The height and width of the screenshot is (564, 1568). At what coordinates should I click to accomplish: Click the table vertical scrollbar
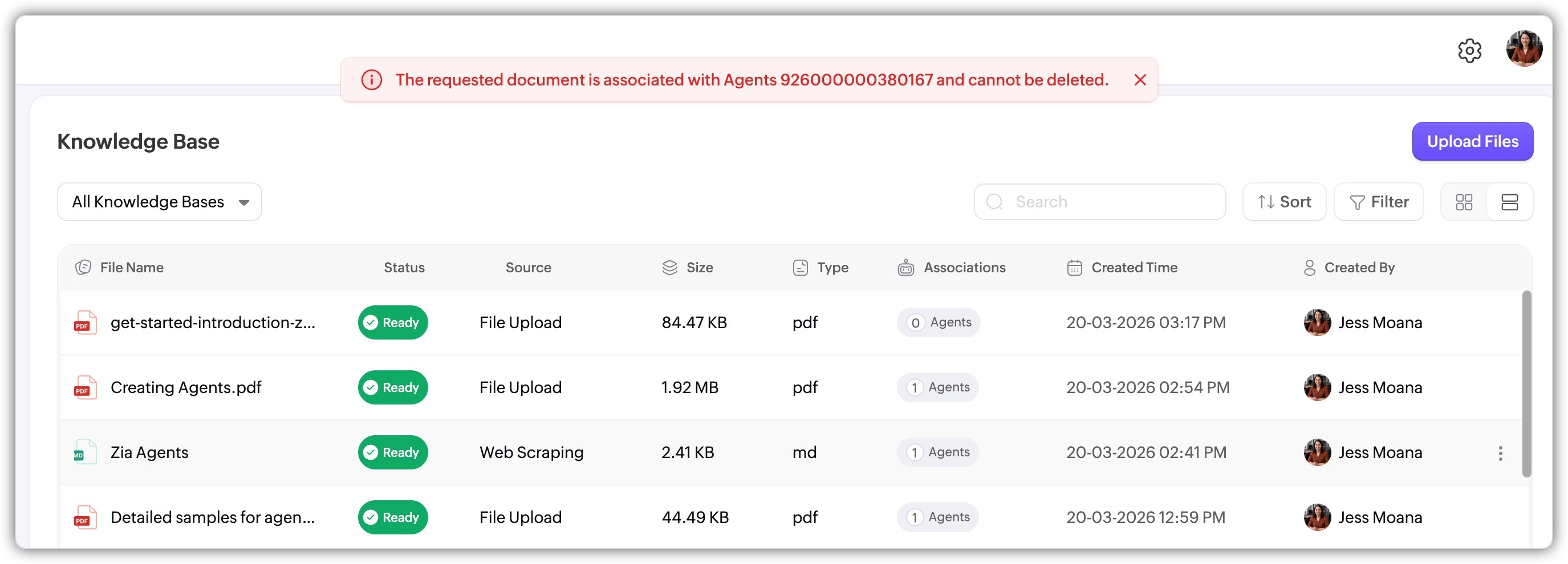tap(1526, 383)
